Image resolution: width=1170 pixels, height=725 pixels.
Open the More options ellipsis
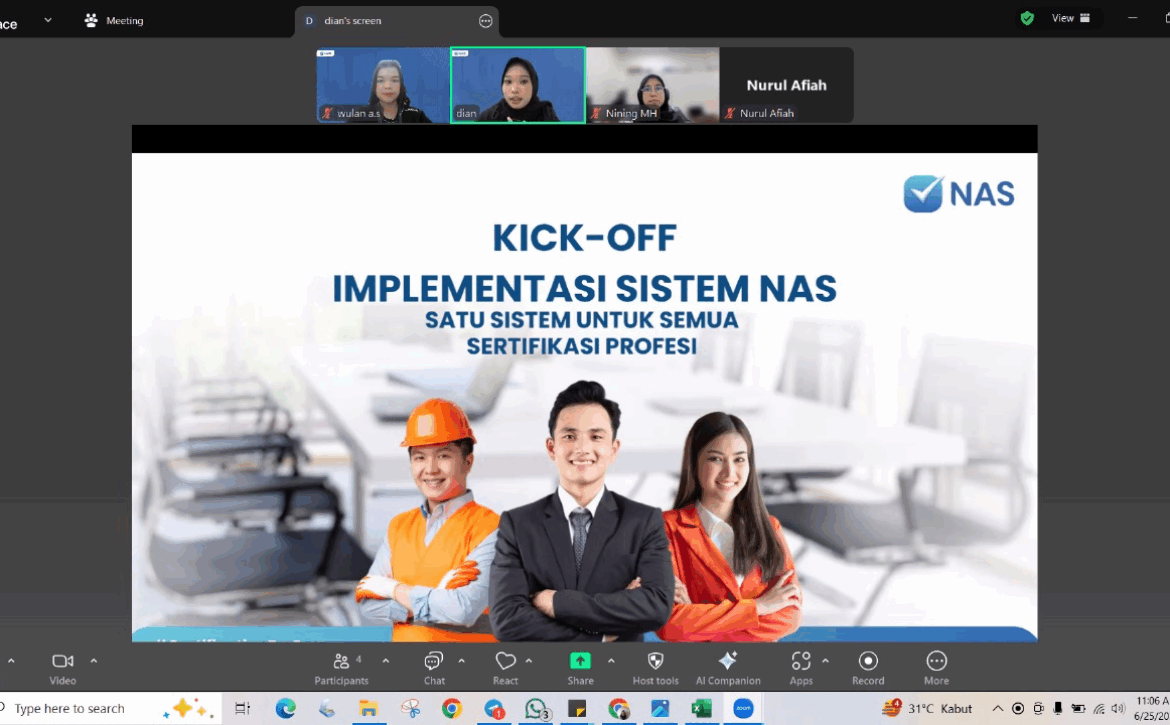click(936, 662)
